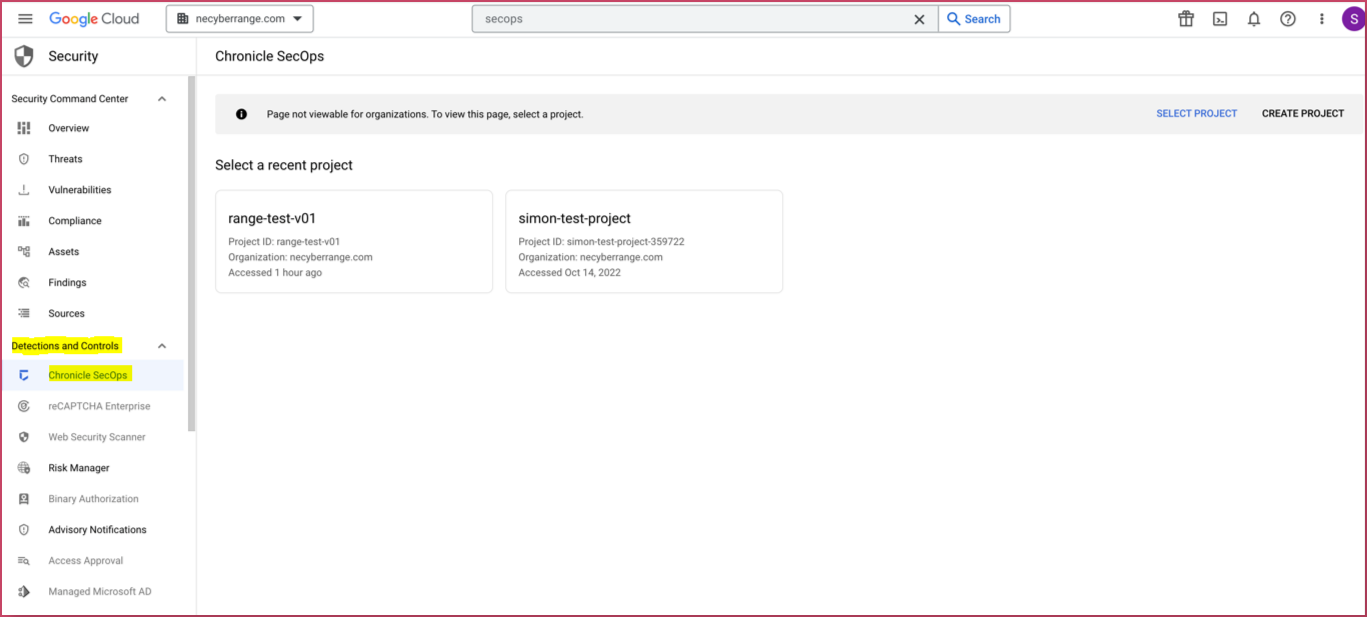Click the Search button
The height and width of the screenshot is (617, 1367).
click(x=974, y=19)
